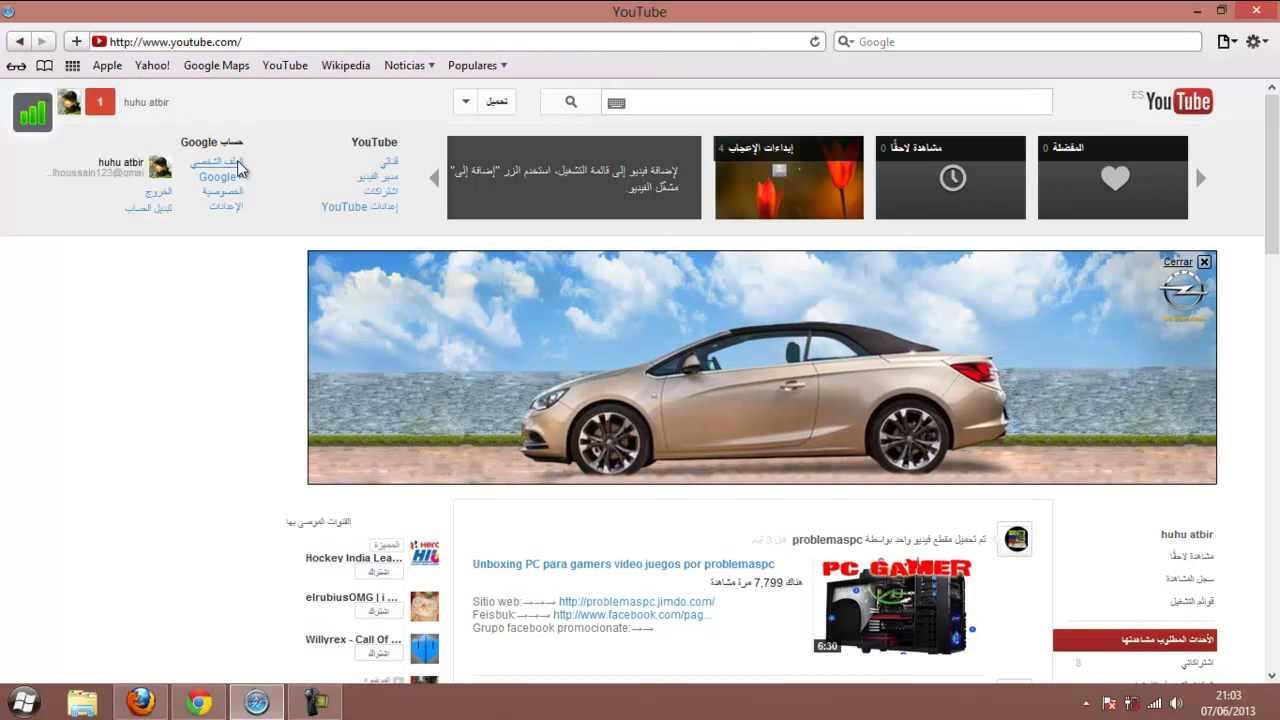Subscribe to Willyrex channel

coord(379,653)
